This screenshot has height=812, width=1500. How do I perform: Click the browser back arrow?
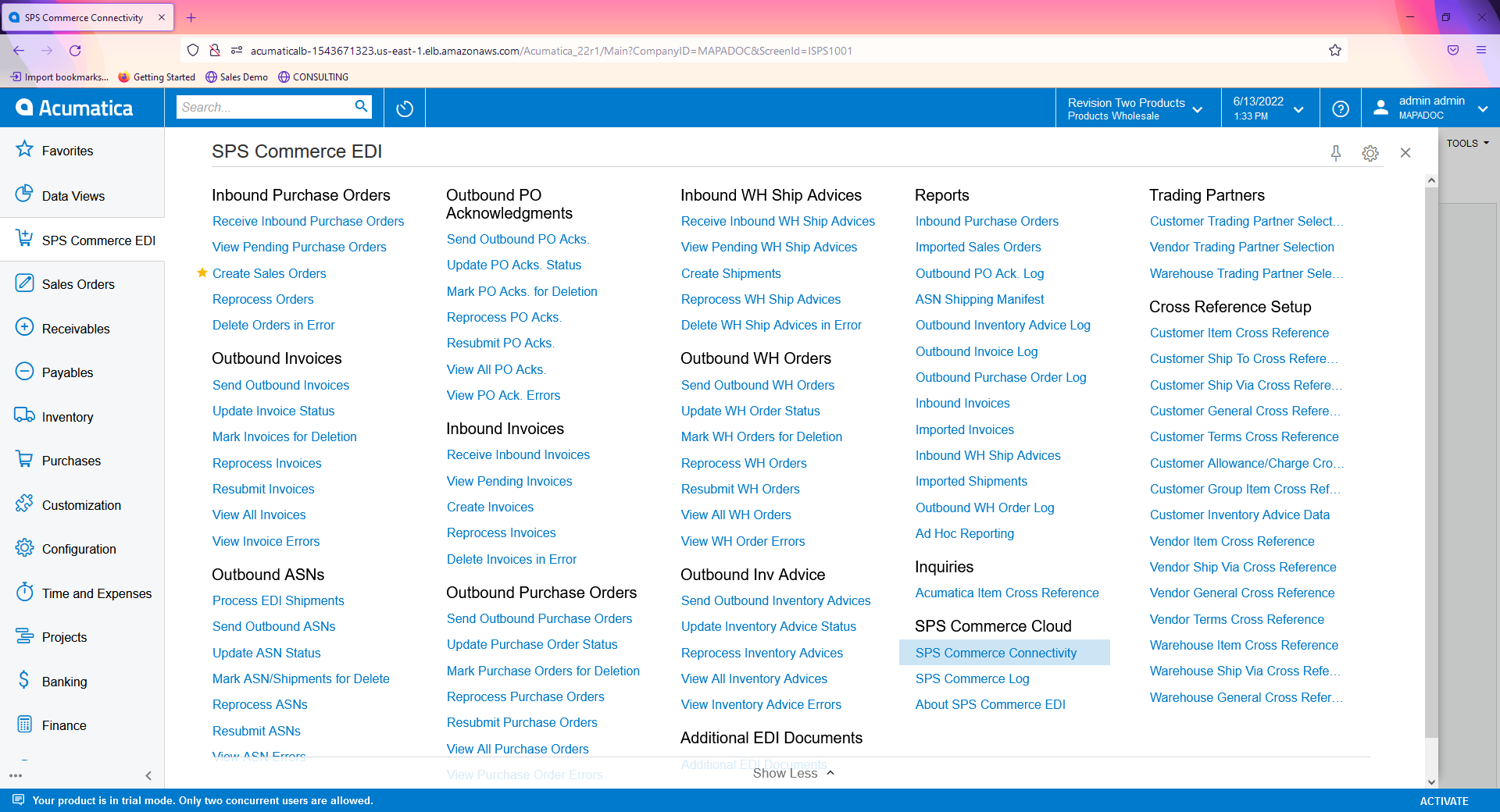pos(19,51)
